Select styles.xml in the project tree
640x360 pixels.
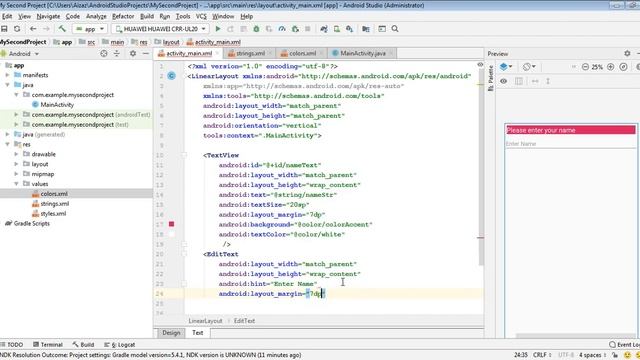pos(53,213)
